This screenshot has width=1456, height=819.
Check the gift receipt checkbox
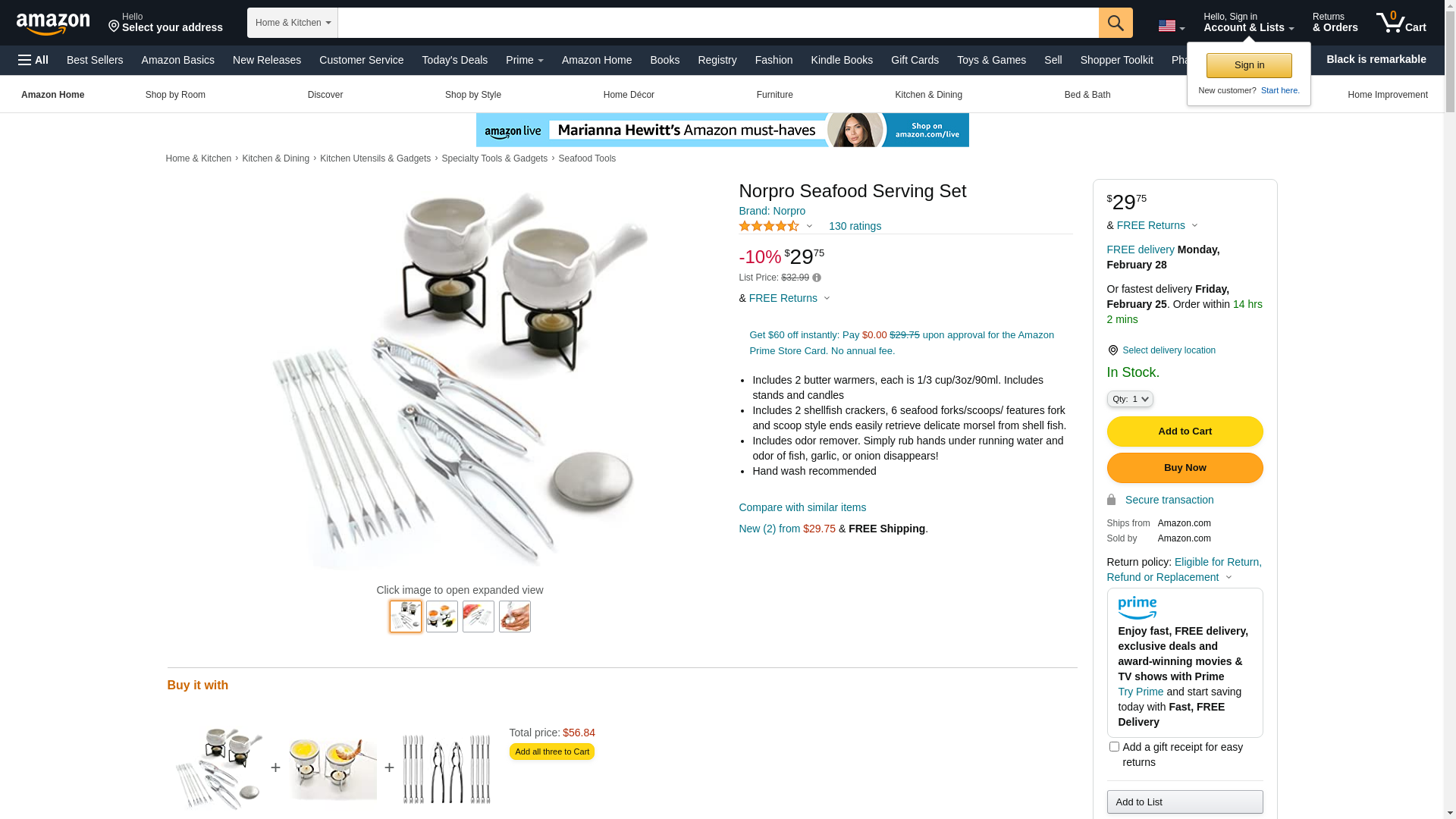pos(1114,747)
